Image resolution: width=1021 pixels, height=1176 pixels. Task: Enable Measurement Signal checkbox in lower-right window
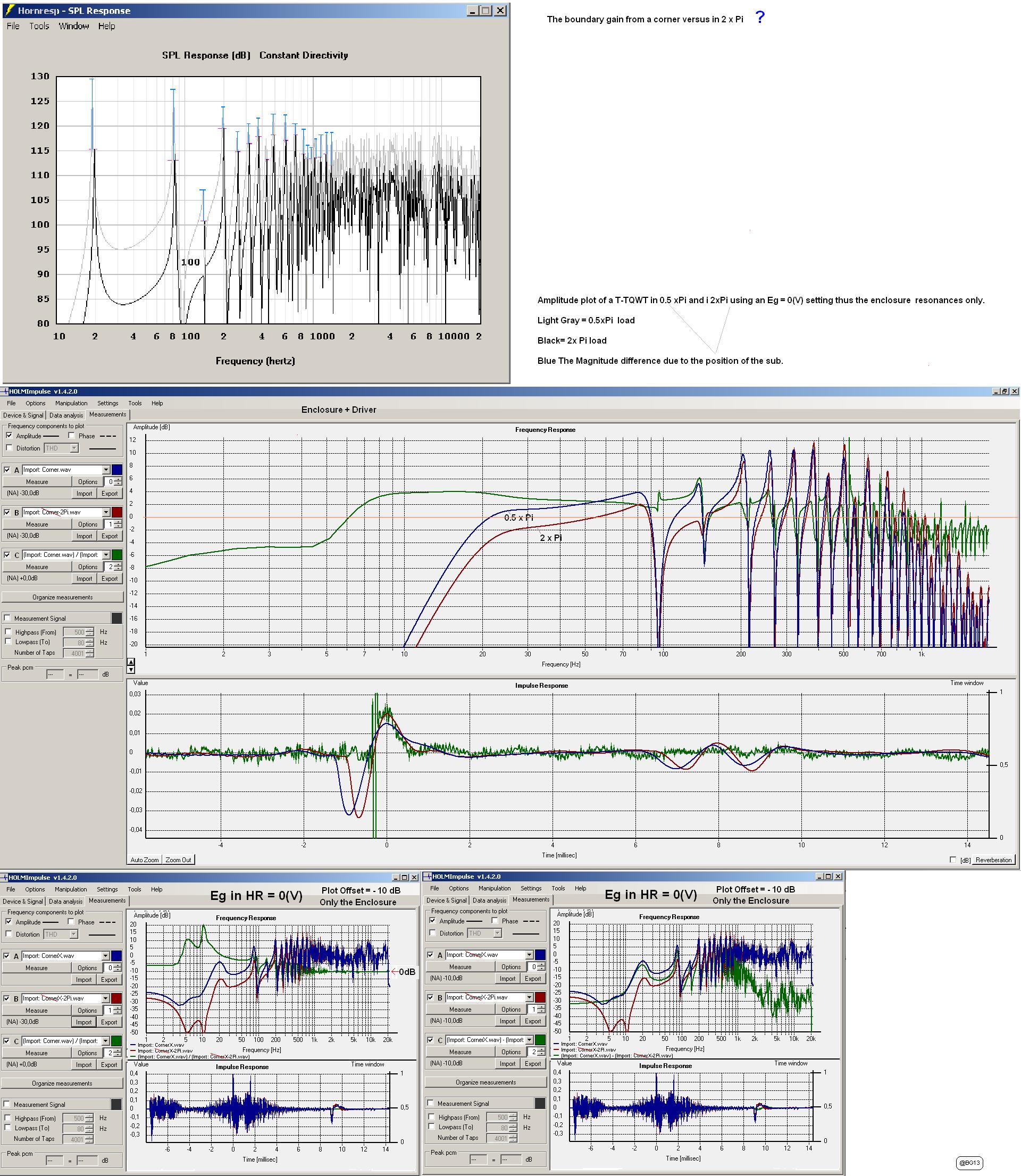coord(431,1103)
